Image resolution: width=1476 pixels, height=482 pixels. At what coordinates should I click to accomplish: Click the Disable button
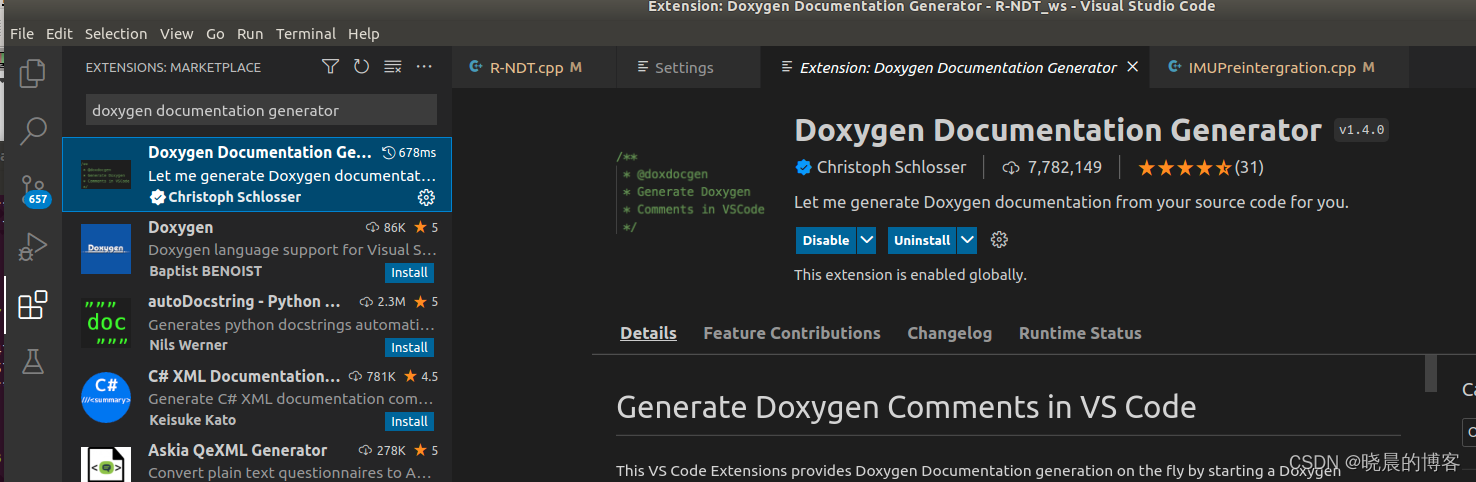[x=826, y=240]
